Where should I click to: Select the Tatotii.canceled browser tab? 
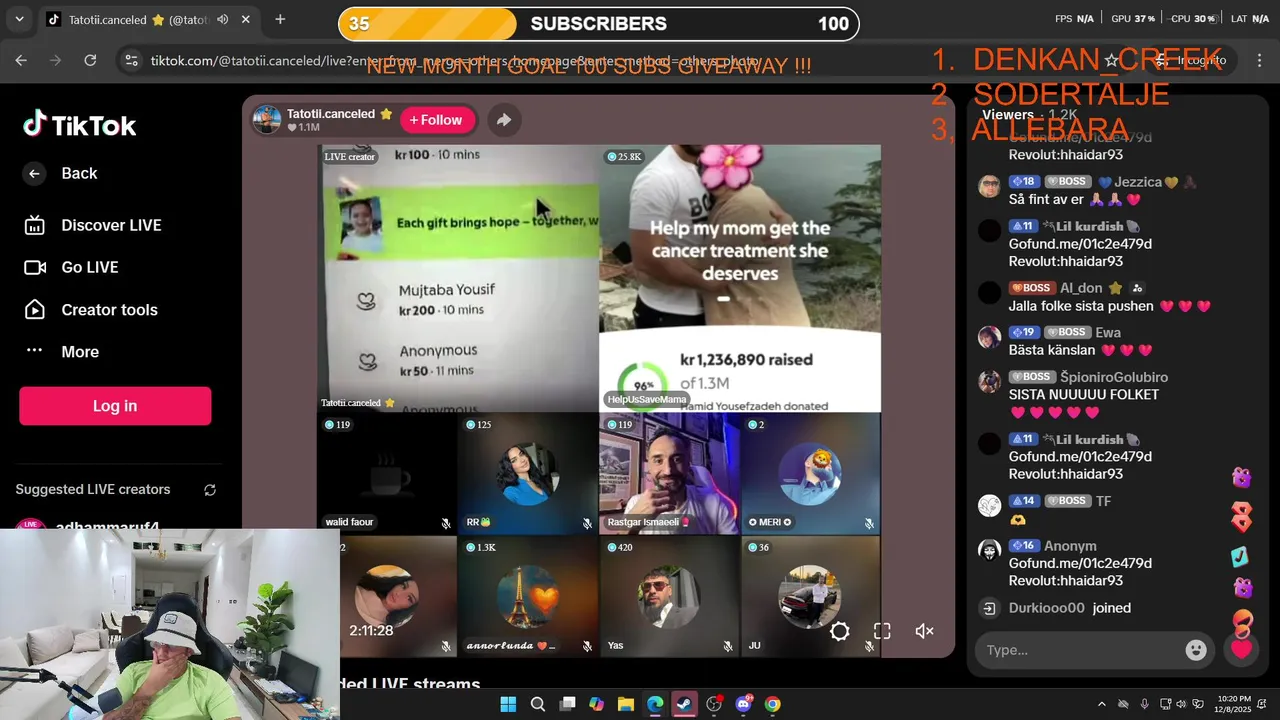(x=149, y=19)
